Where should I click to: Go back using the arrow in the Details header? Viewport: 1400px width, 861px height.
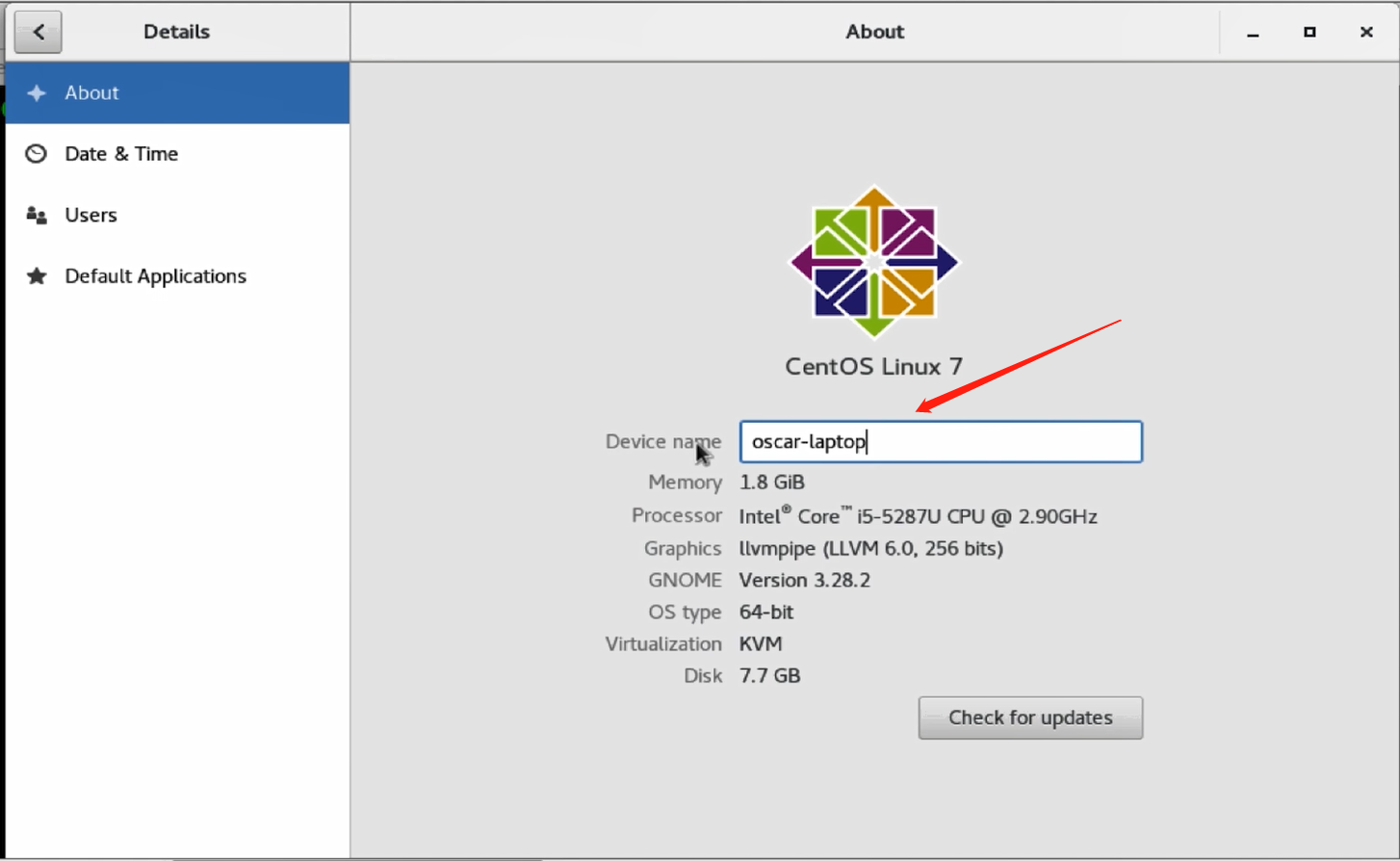39,32
